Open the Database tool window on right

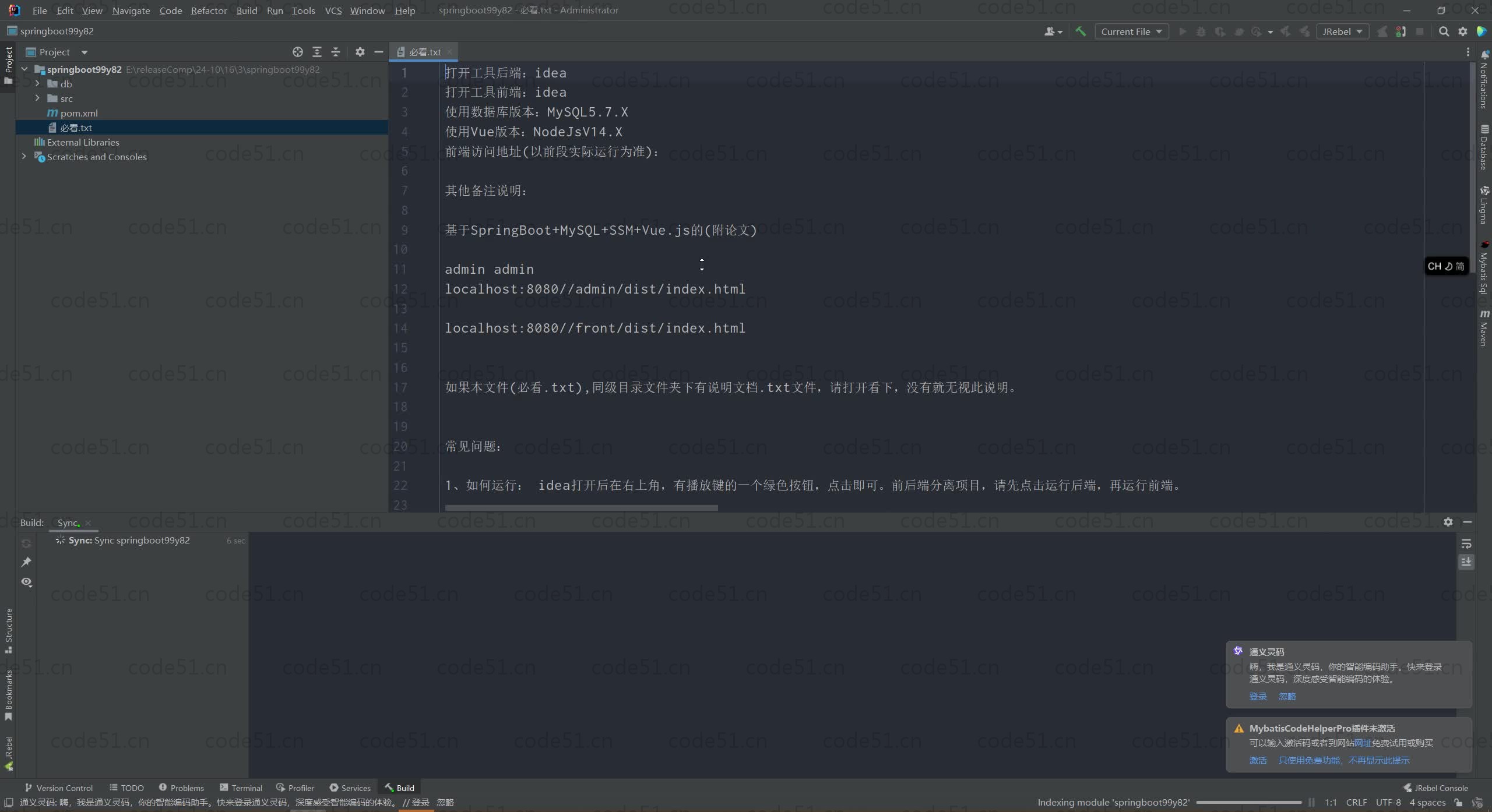[x=1484, y=147]
